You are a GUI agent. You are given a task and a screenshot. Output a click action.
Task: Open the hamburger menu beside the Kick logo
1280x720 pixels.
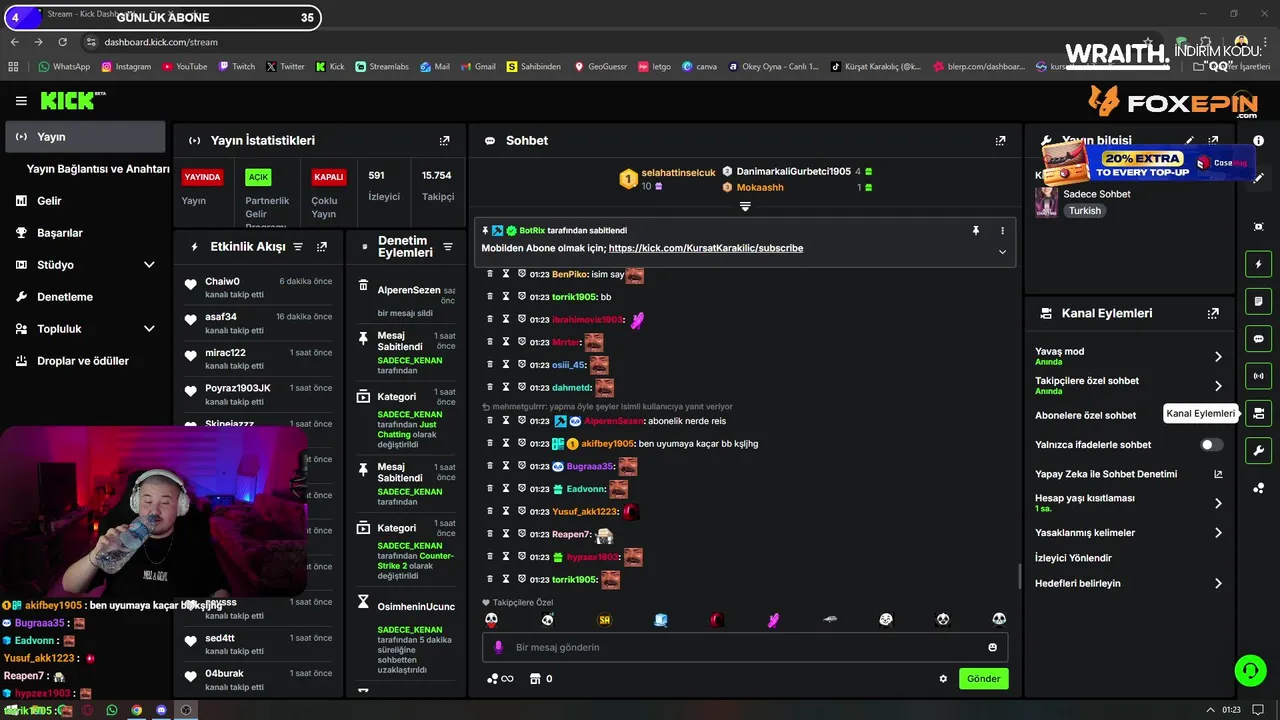pos(21,101)
